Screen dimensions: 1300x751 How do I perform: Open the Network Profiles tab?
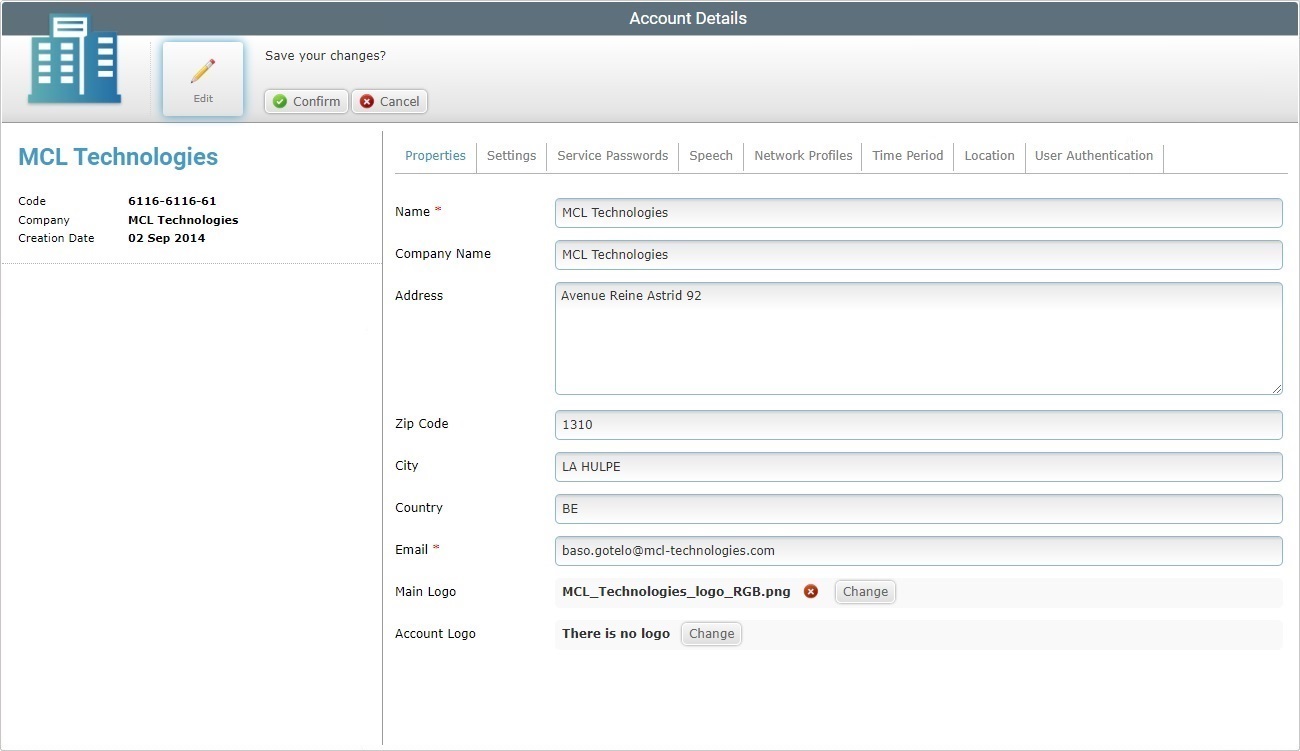[x=802, y=156]
